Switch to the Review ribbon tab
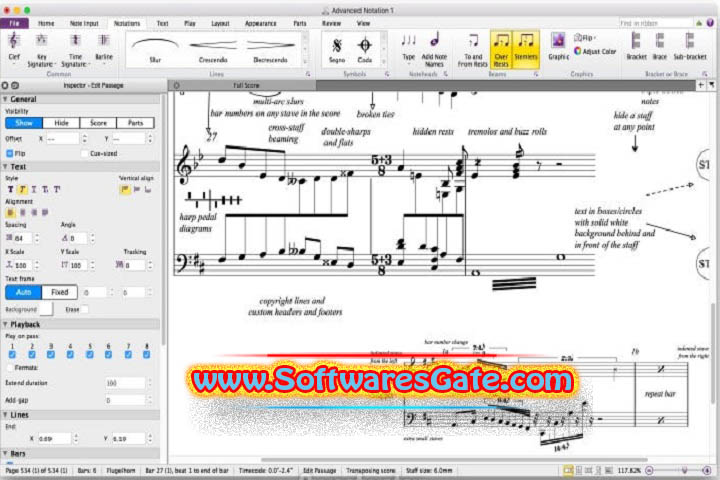The height and width of the screenshot is (480, 720). (x=331, y=23)
